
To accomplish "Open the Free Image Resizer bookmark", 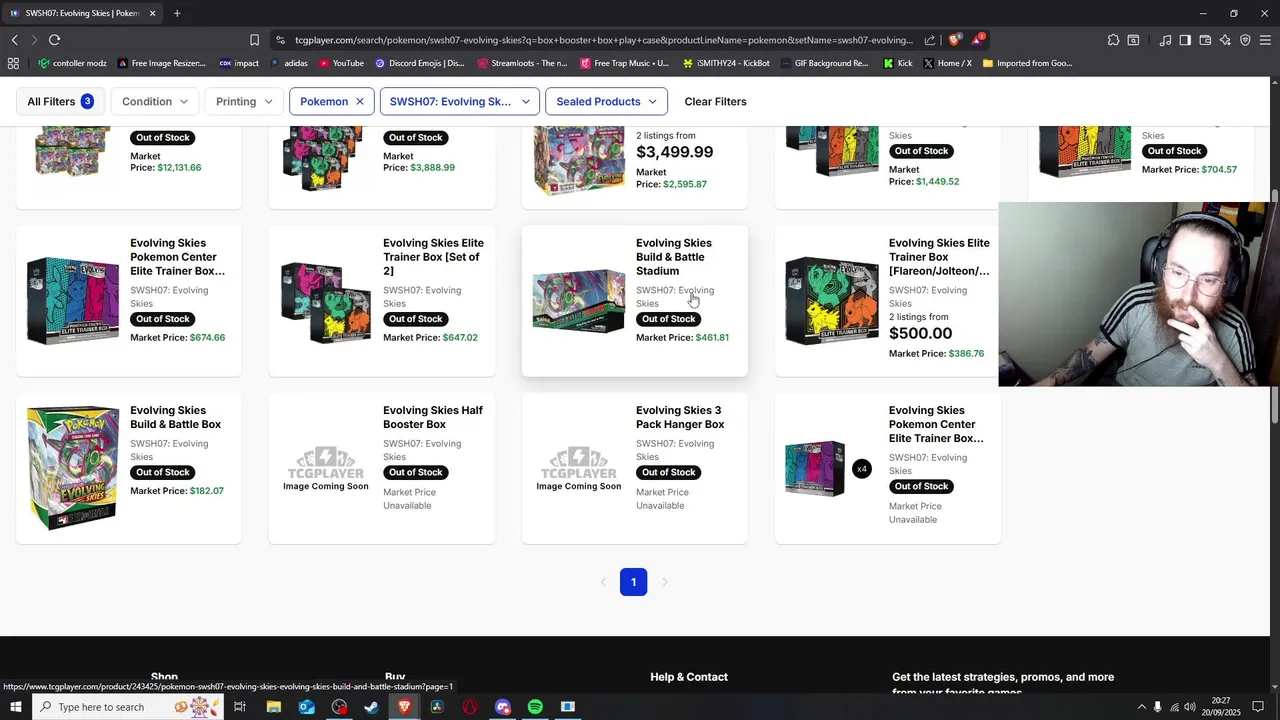I will click(x=161, y=63).
